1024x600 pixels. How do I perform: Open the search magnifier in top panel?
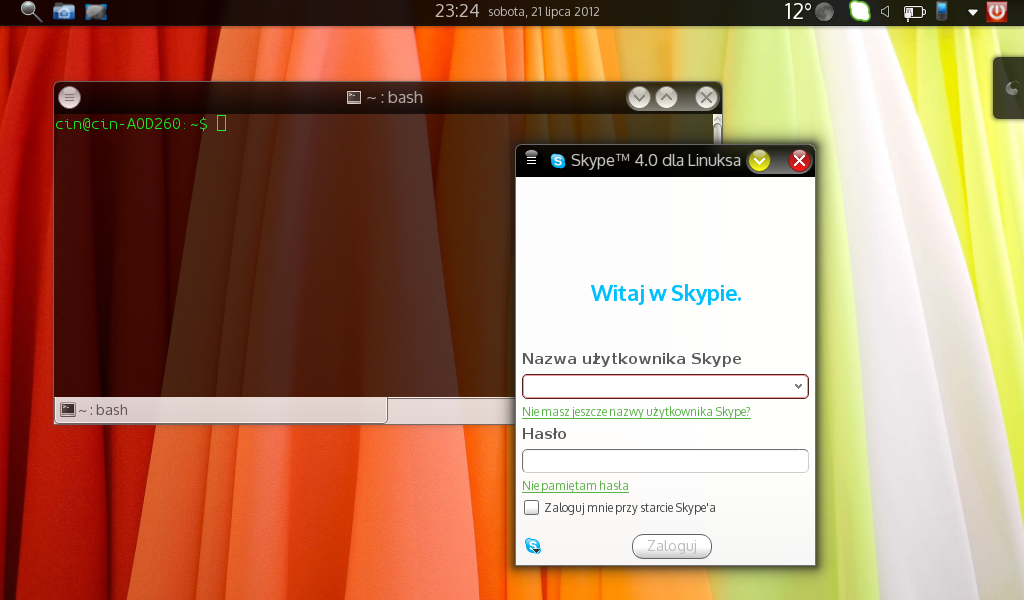pos(31,11)
